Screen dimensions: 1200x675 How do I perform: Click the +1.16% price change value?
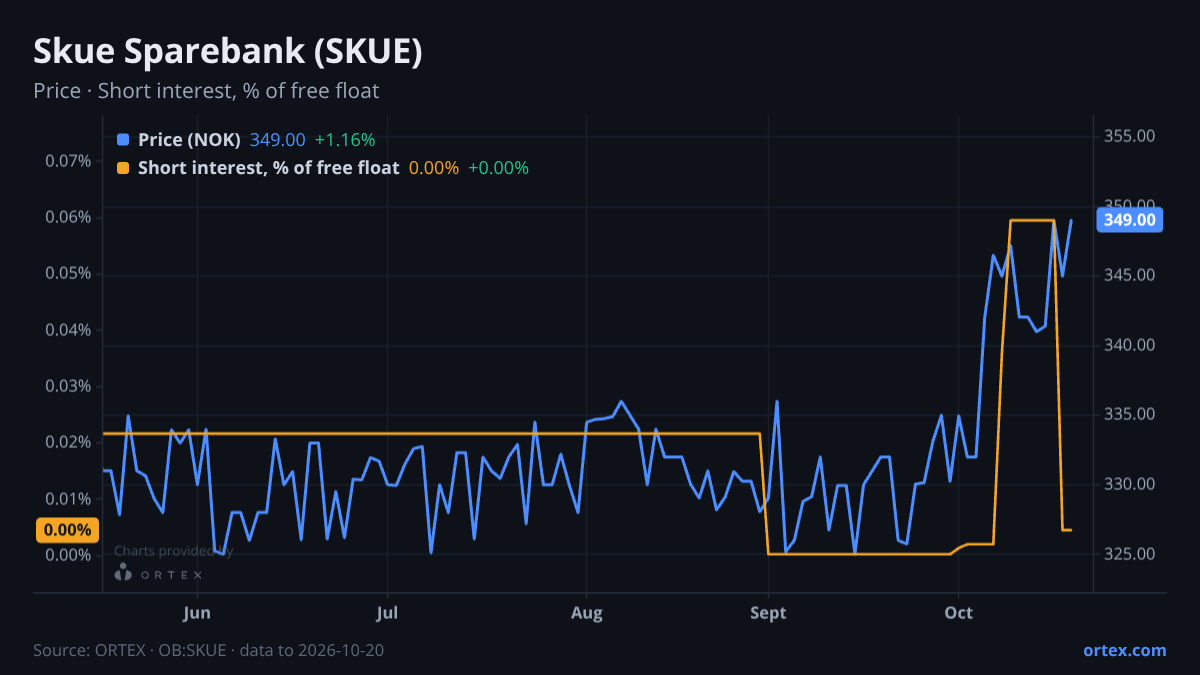pyautogui.click(x=345, y=140)
